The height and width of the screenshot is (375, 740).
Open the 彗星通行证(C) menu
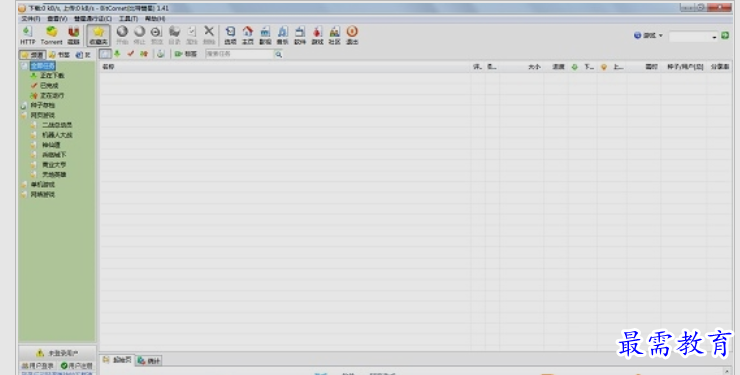point(92,18)
